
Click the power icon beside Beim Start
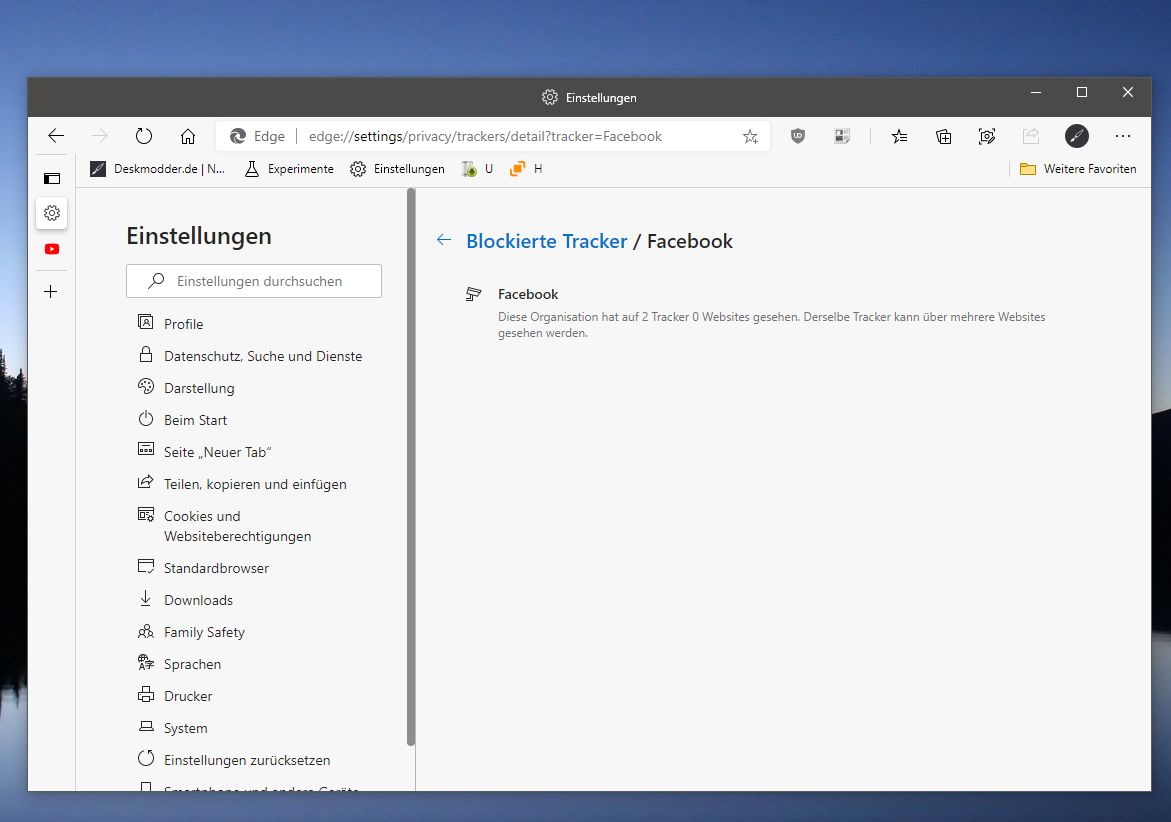pos(146,418)
